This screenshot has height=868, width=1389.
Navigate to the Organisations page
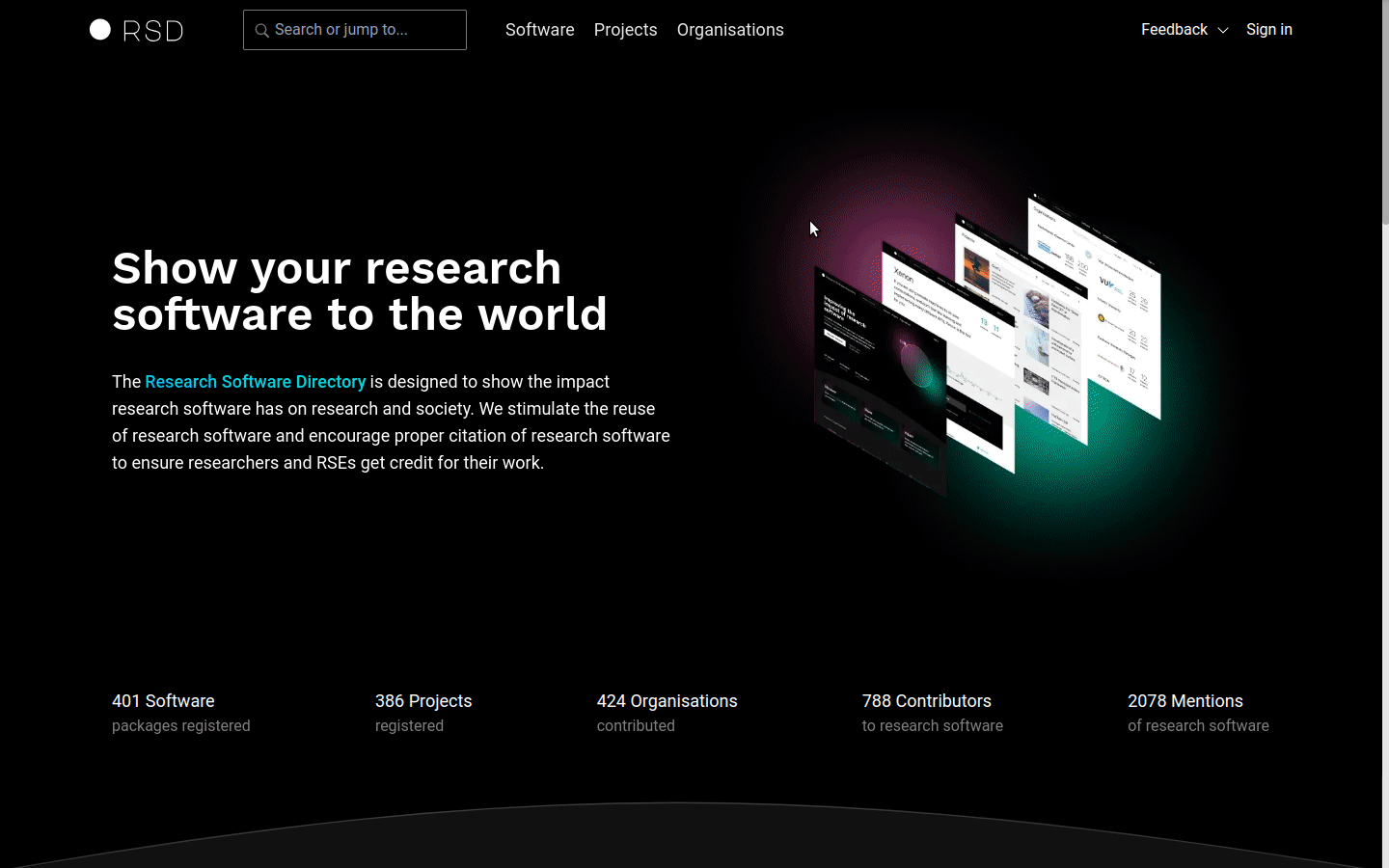point(730,30)
